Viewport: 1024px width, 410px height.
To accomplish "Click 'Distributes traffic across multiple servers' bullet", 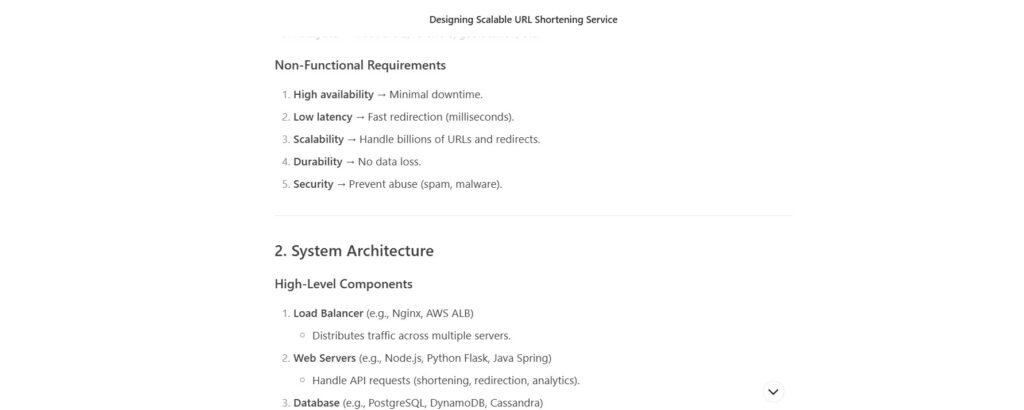I will pos(411,336).
